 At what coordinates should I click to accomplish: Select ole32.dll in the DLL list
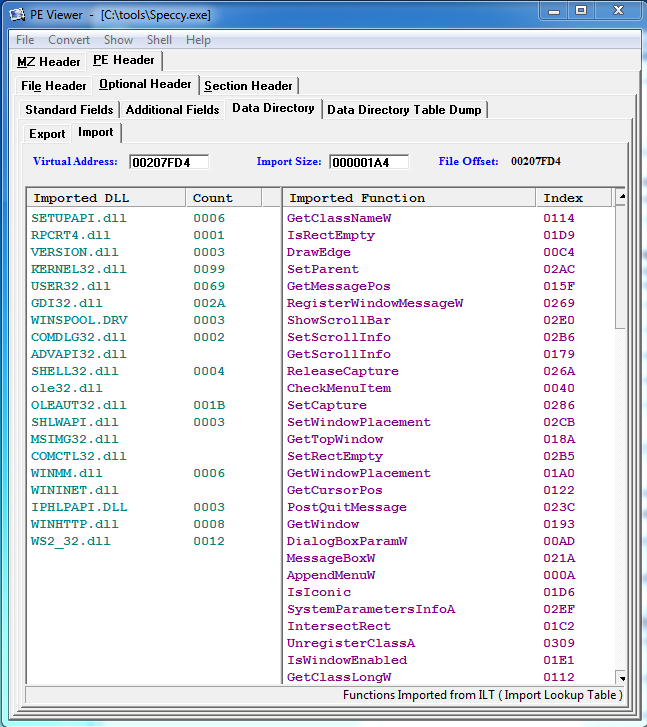point(67,388)
